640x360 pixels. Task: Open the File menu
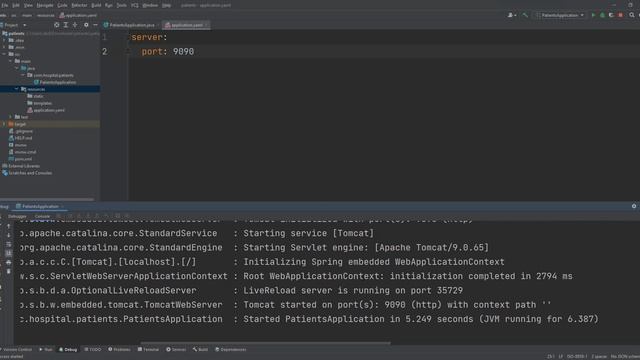[5, 5]
